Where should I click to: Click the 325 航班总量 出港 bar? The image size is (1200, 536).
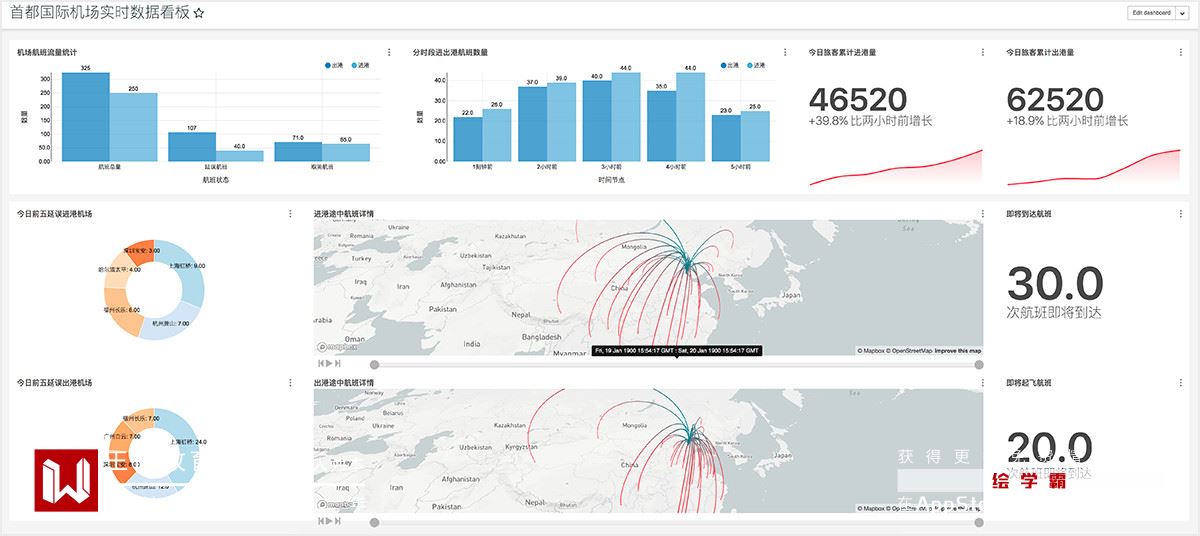pos(86,117)
